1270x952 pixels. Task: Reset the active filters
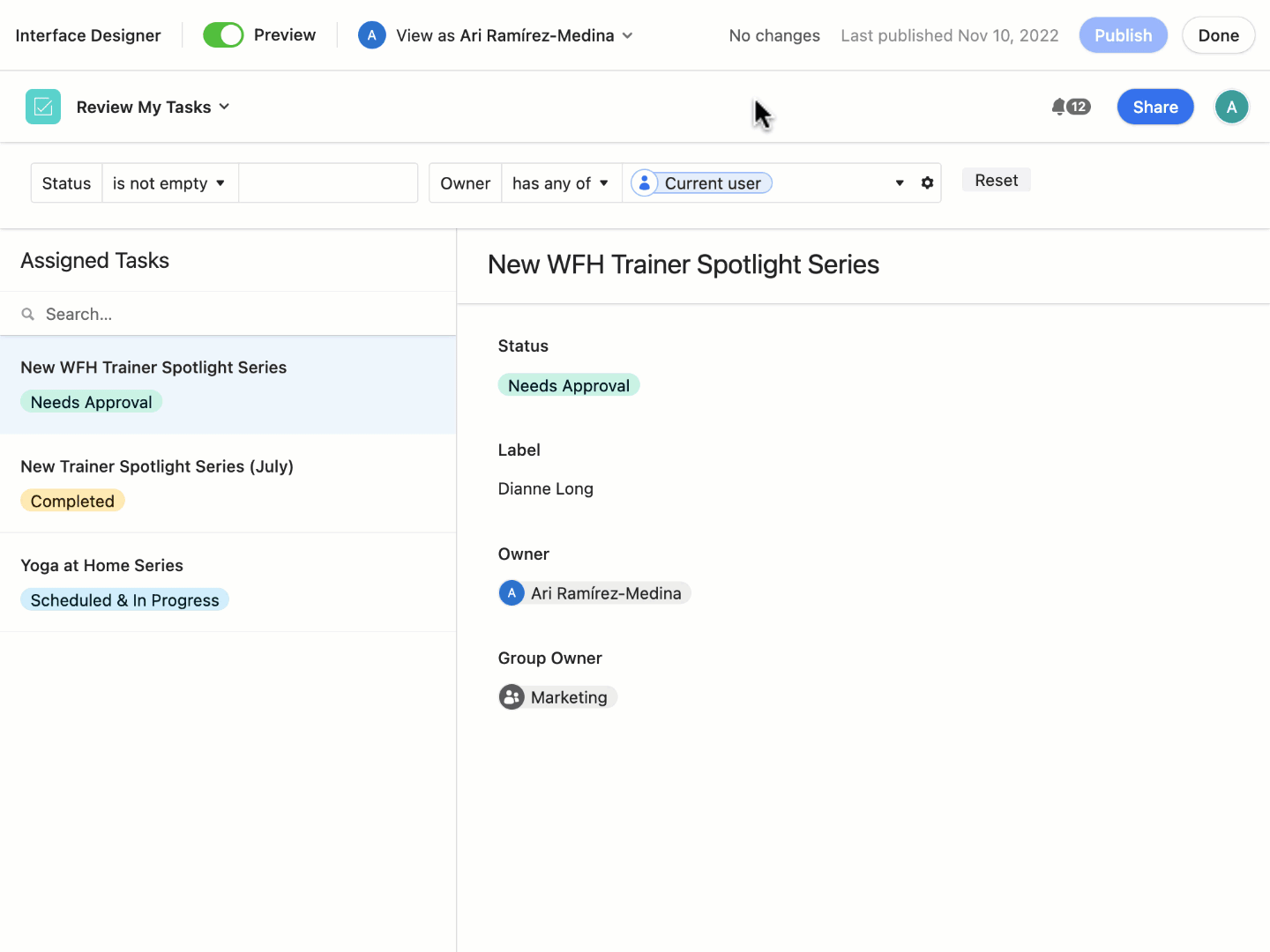click(x=996, y=179)
